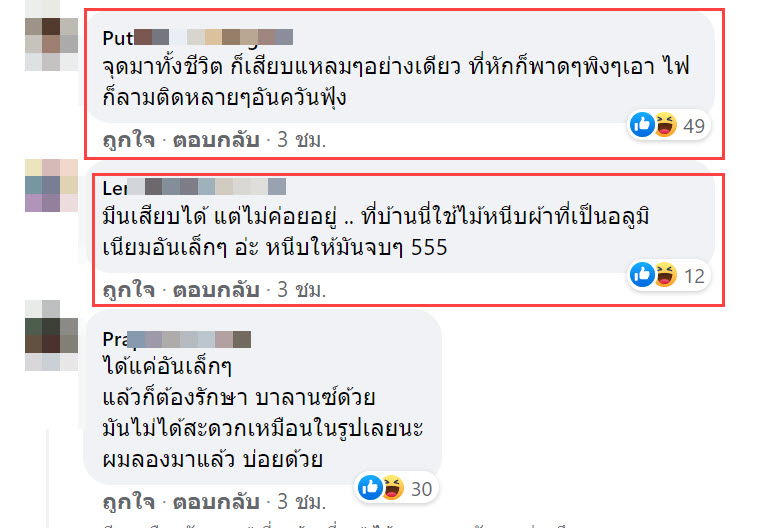
Task: Like the first comment via ถูกใจ
Action: [x=129, y=140]
